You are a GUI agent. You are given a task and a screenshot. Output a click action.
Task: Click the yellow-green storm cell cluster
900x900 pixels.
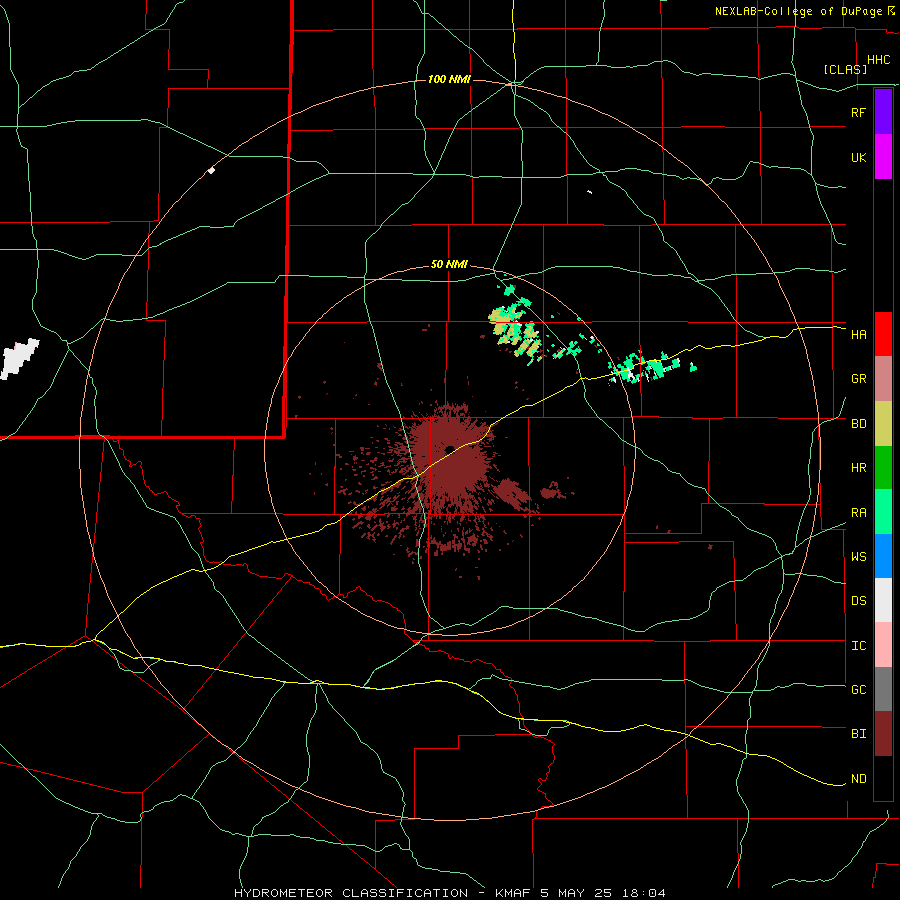[515, 331]
